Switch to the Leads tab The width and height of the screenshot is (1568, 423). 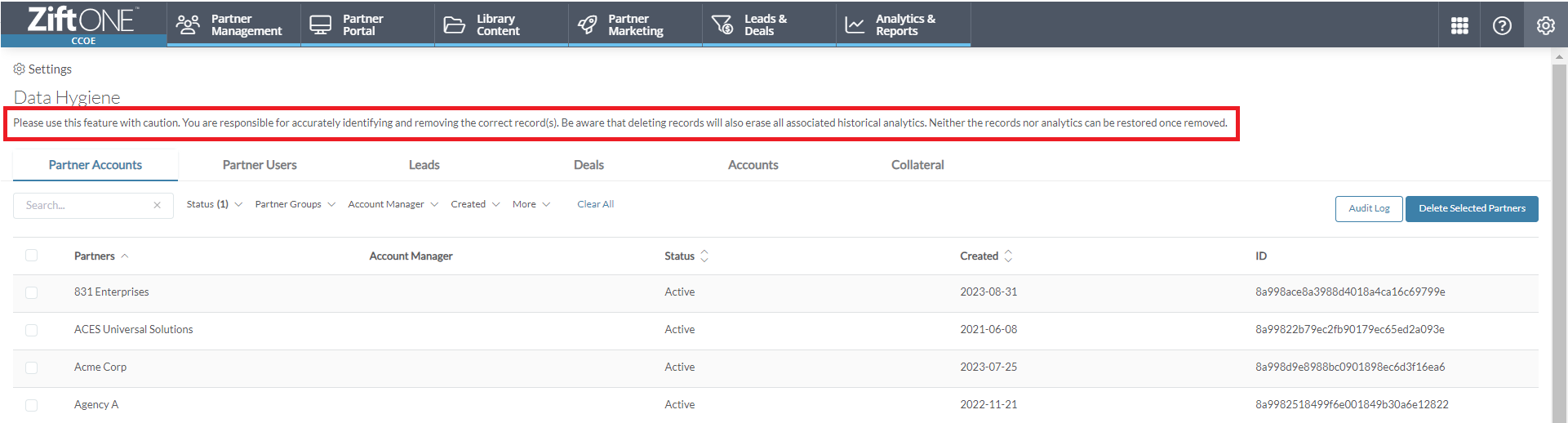pyautogui.click(x=424, y=165)
